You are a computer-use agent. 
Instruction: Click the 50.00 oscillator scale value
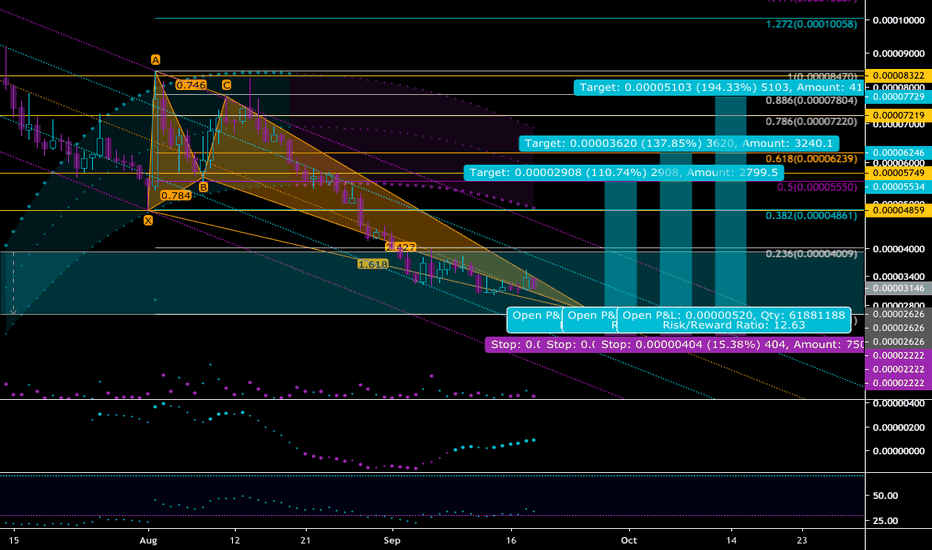click(x=886, y=496)
